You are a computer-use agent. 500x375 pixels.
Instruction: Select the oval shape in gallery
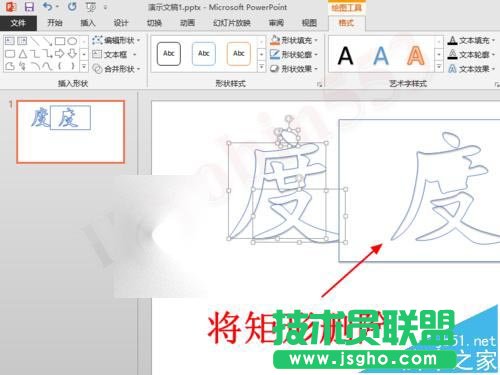[x=72, y=41]
